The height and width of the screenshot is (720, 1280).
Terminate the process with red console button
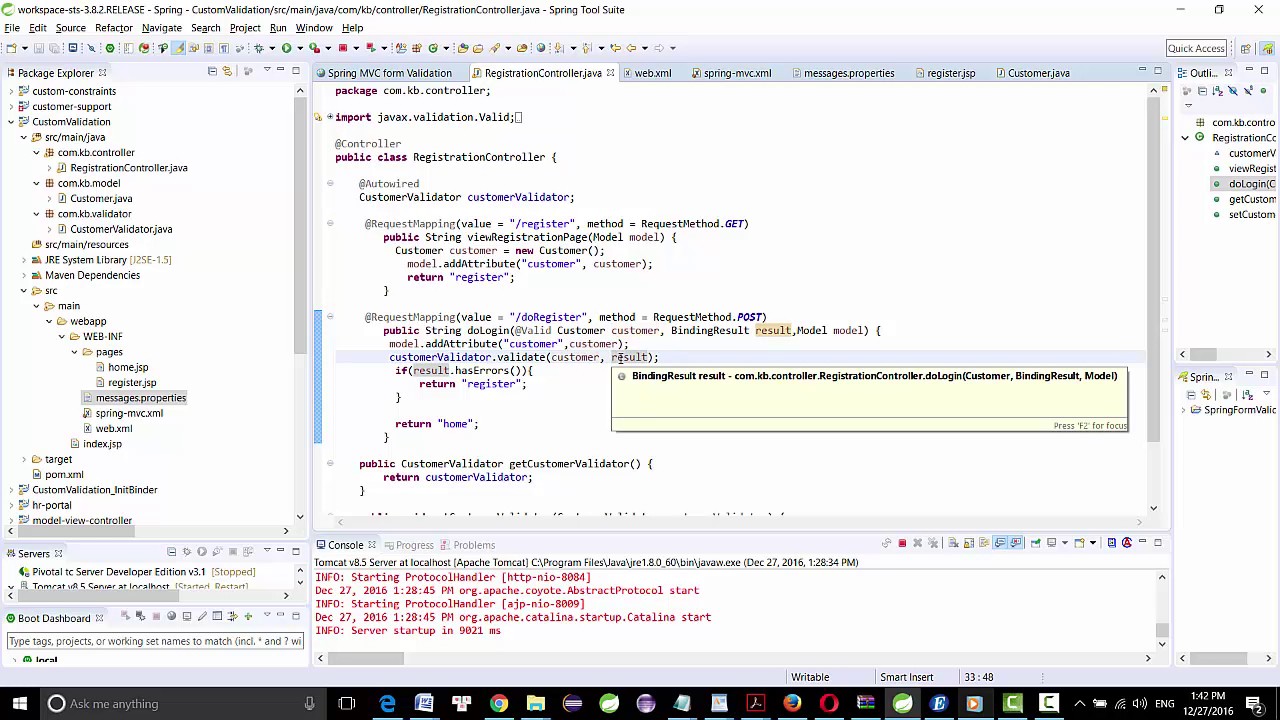902,543
